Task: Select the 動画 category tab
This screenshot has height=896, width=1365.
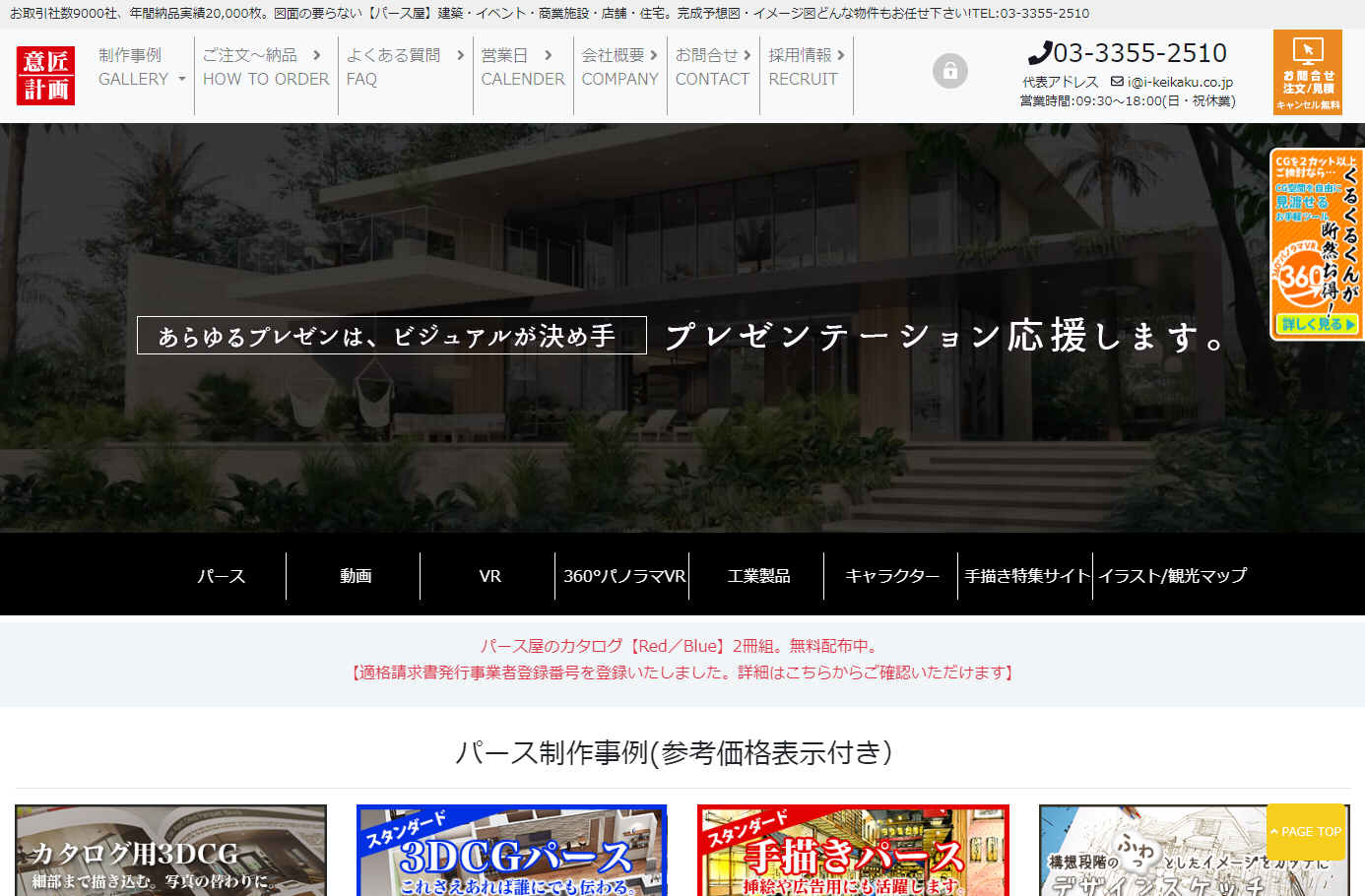Action: click(x=356, y=576)
